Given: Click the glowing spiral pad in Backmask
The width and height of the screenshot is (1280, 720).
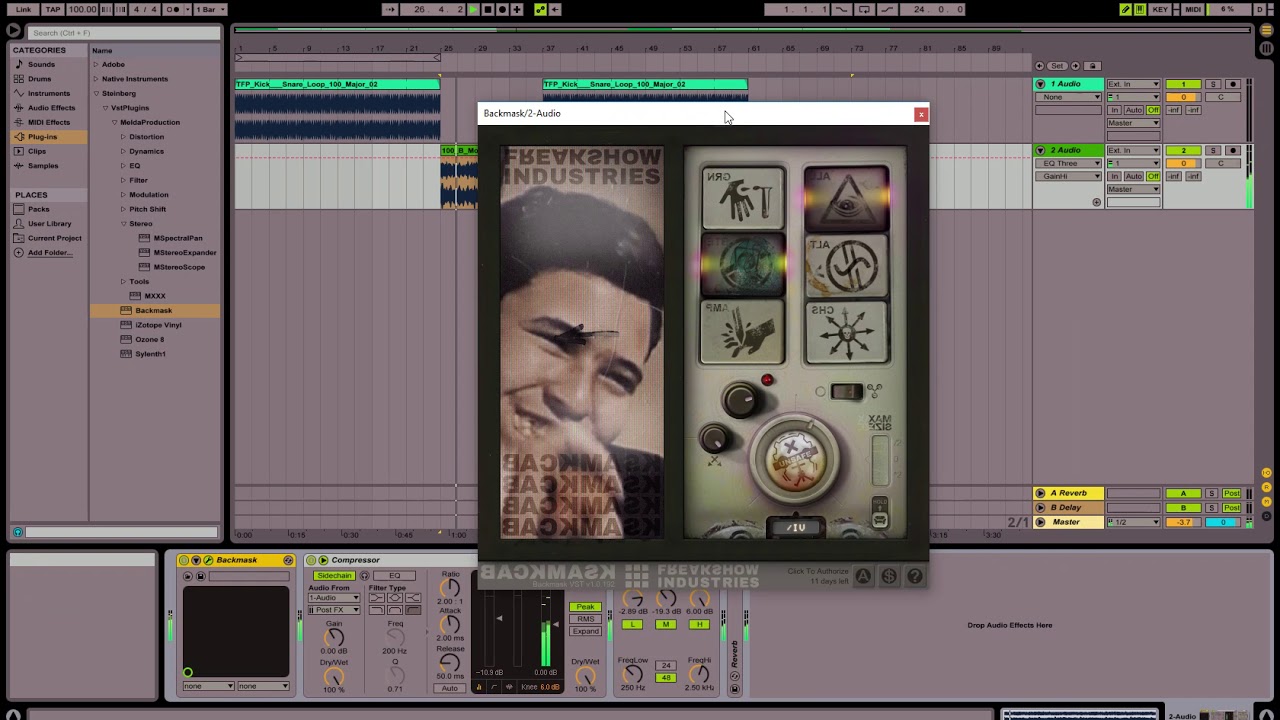Looking at the screenshot, I should [x=743, y=265].
